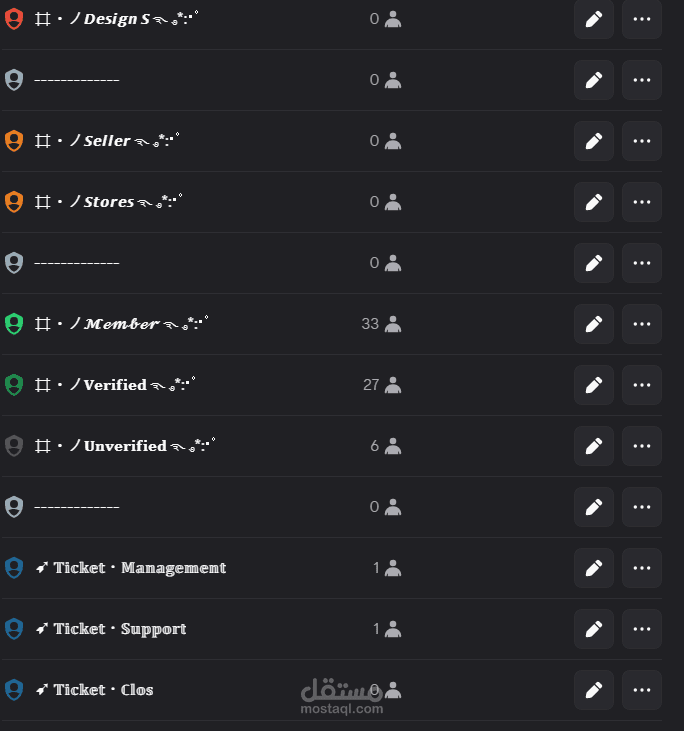The width and height of the screenshot is (684, 731).
Task: View the 6 members of Unverified role
Action: click(386, 446)
